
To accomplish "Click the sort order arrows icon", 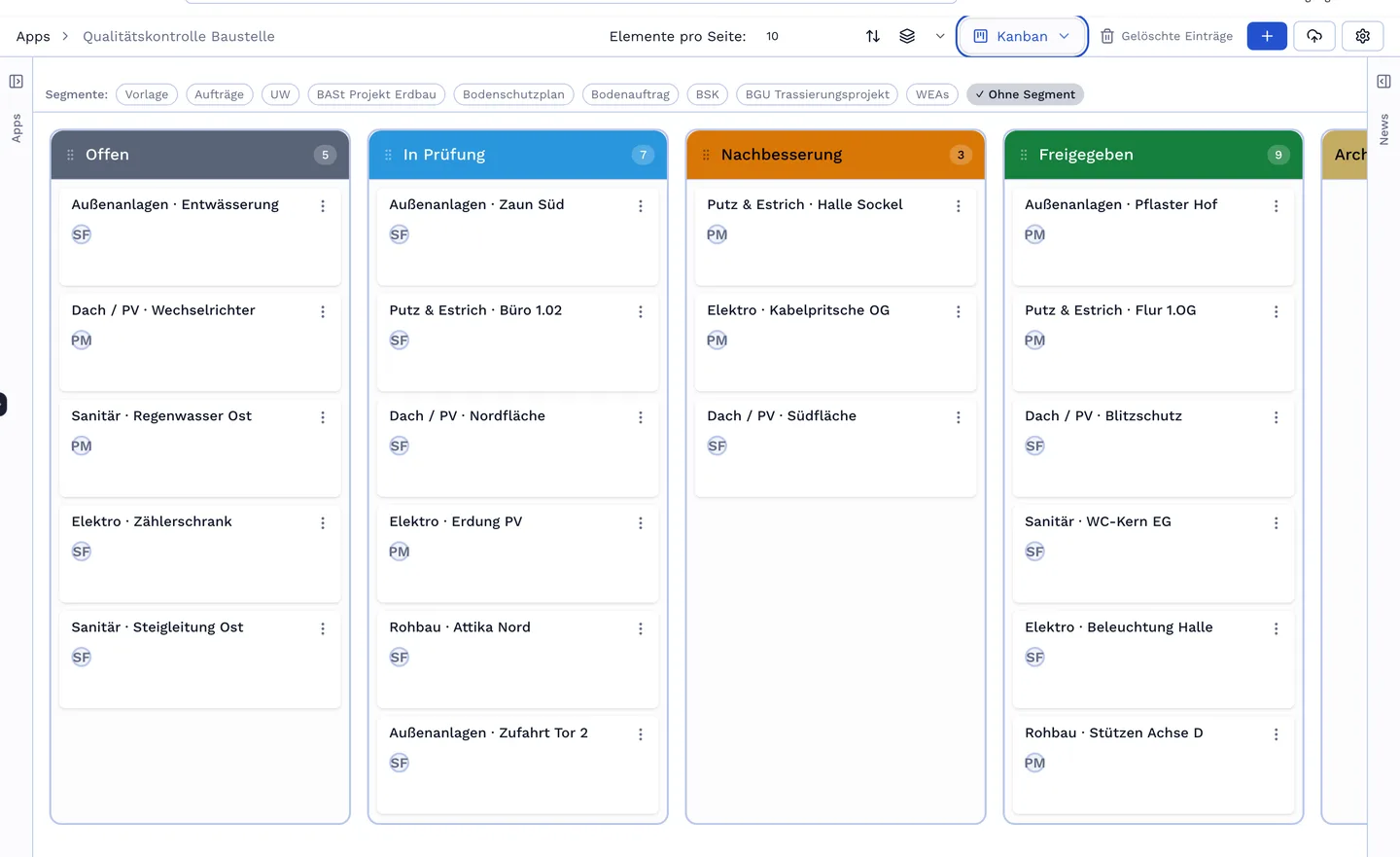I will 873,36.
